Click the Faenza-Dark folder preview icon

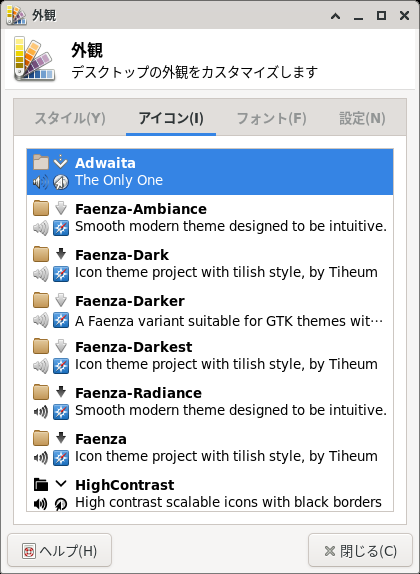(41, 254)
